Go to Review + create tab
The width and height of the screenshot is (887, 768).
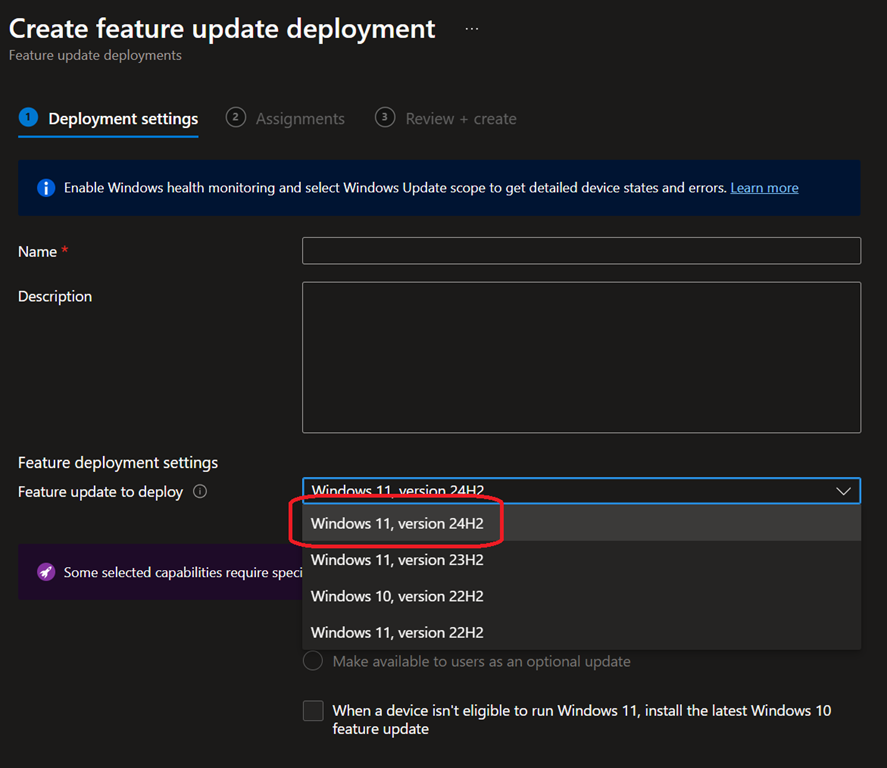pos(461,119)
